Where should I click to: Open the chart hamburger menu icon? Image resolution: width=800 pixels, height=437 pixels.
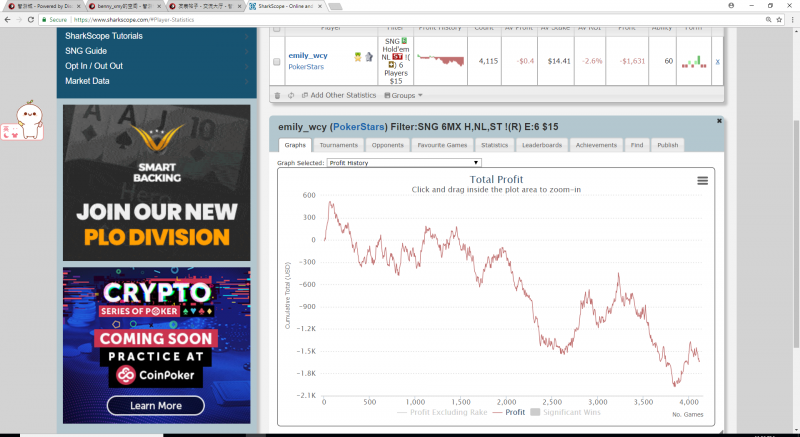point(702,180)
